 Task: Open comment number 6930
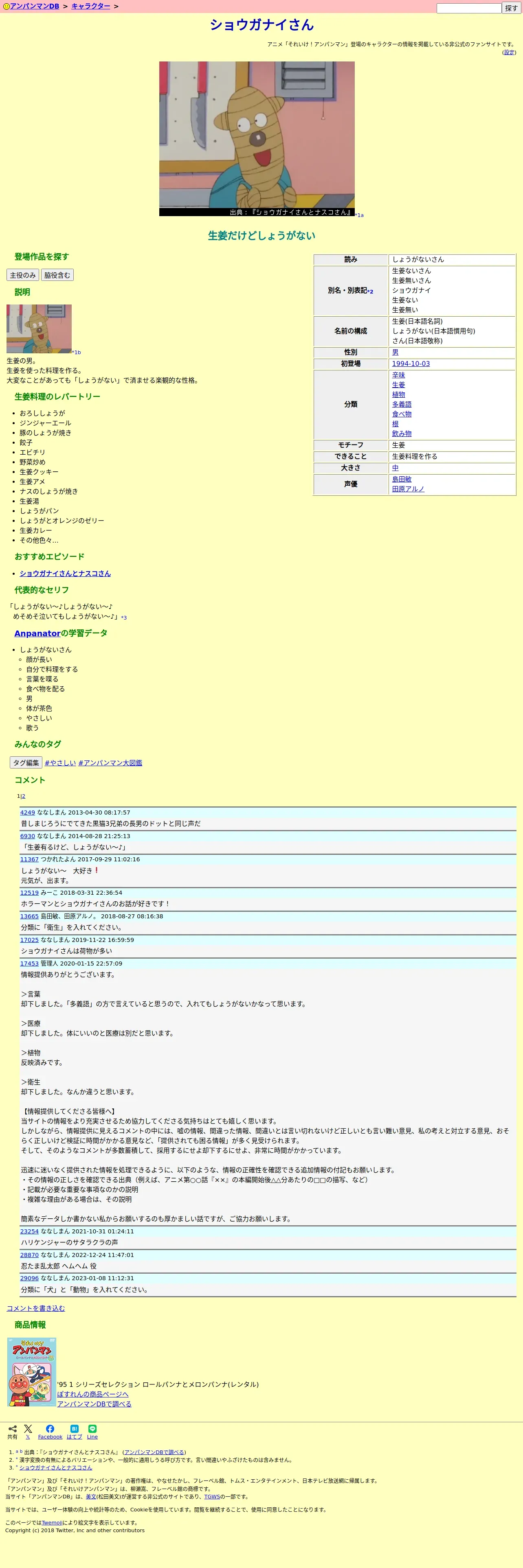(27, 837)
